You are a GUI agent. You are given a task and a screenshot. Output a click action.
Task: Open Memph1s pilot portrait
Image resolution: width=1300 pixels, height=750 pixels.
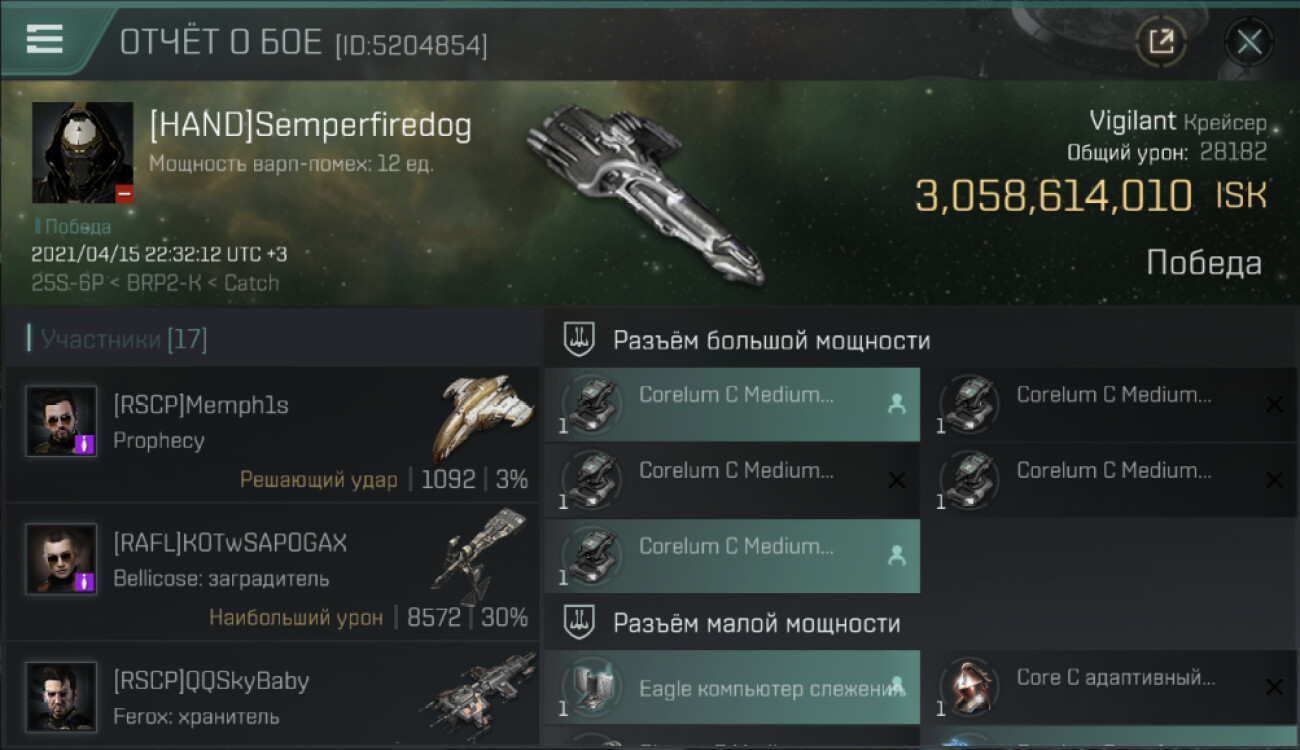[61, 421]
